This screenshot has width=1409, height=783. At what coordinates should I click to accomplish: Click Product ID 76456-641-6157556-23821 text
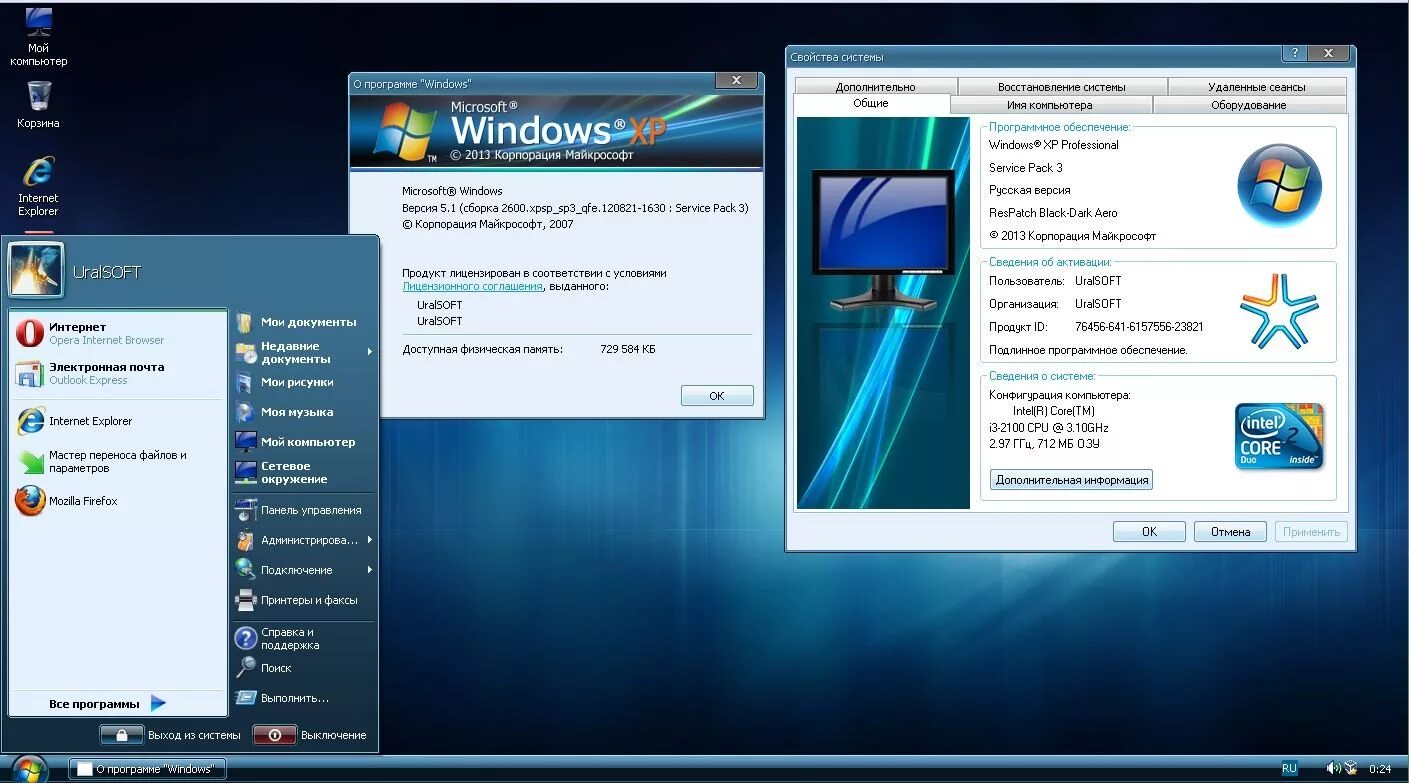click(x=1139, y=327)
